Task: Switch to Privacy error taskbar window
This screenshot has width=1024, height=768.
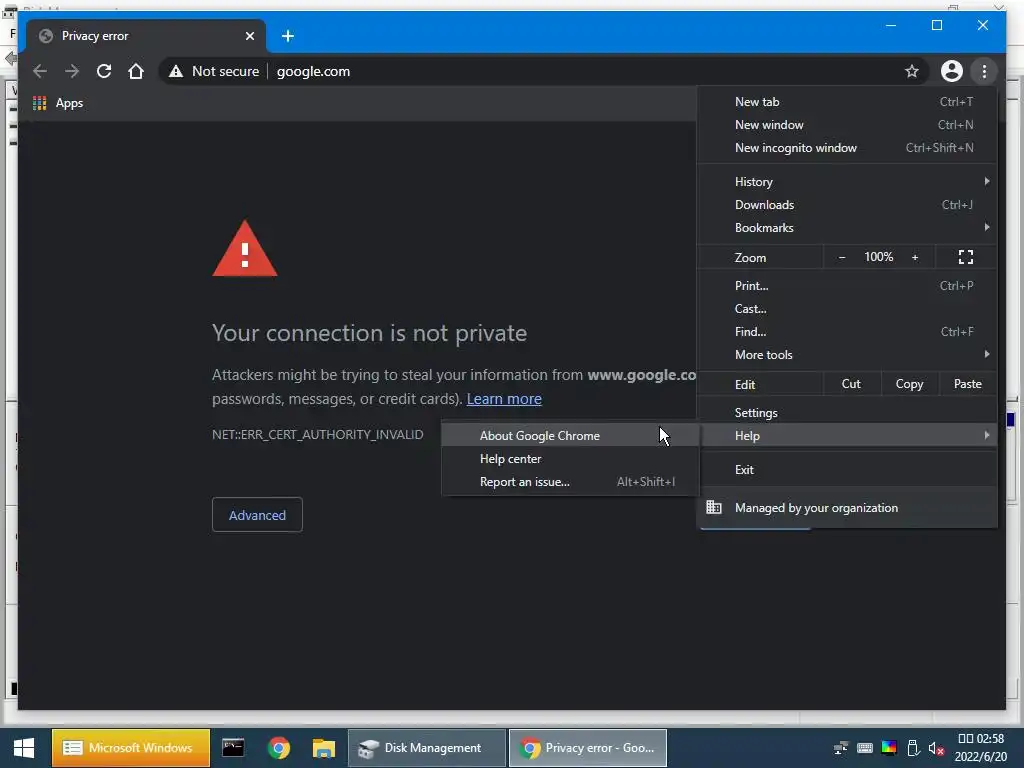Action: 588,748
